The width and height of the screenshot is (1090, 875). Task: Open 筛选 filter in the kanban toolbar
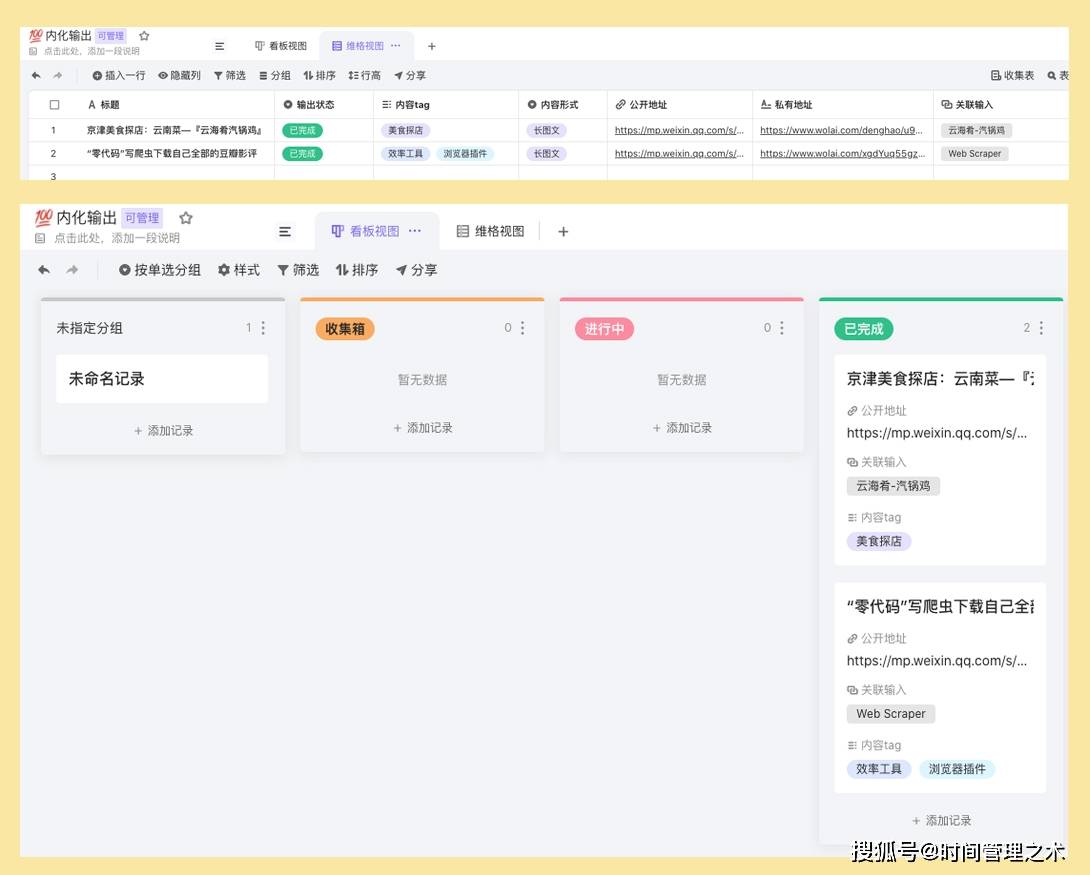click(x=298, y=270)
